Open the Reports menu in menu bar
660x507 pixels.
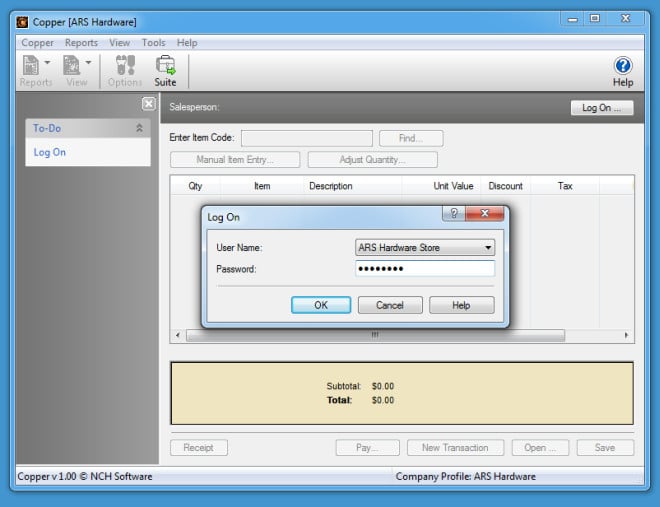point(81,43)
